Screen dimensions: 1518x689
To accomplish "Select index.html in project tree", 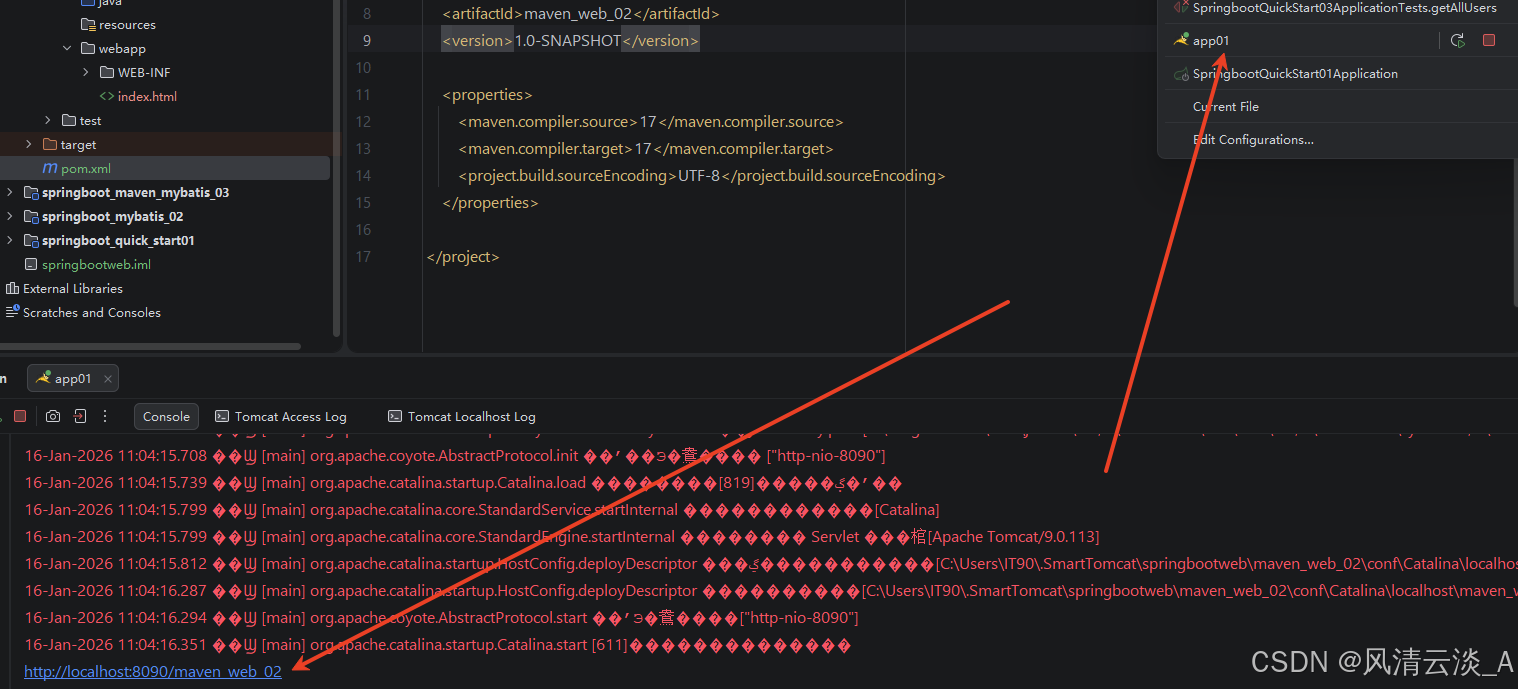I will [x=147, y=97].
